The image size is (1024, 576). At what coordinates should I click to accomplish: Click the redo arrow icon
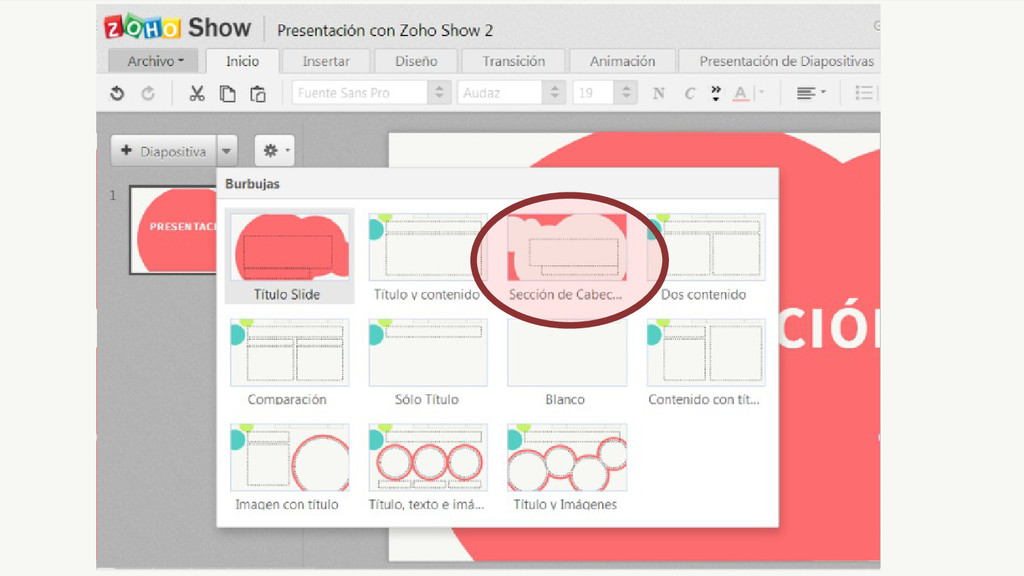(x=148, y=93)
